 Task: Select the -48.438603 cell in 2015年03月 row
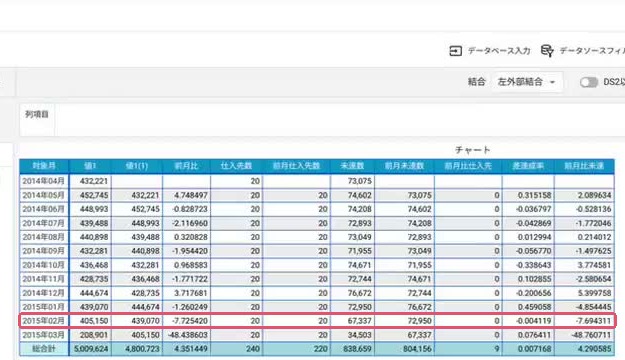tap(188, 335)
